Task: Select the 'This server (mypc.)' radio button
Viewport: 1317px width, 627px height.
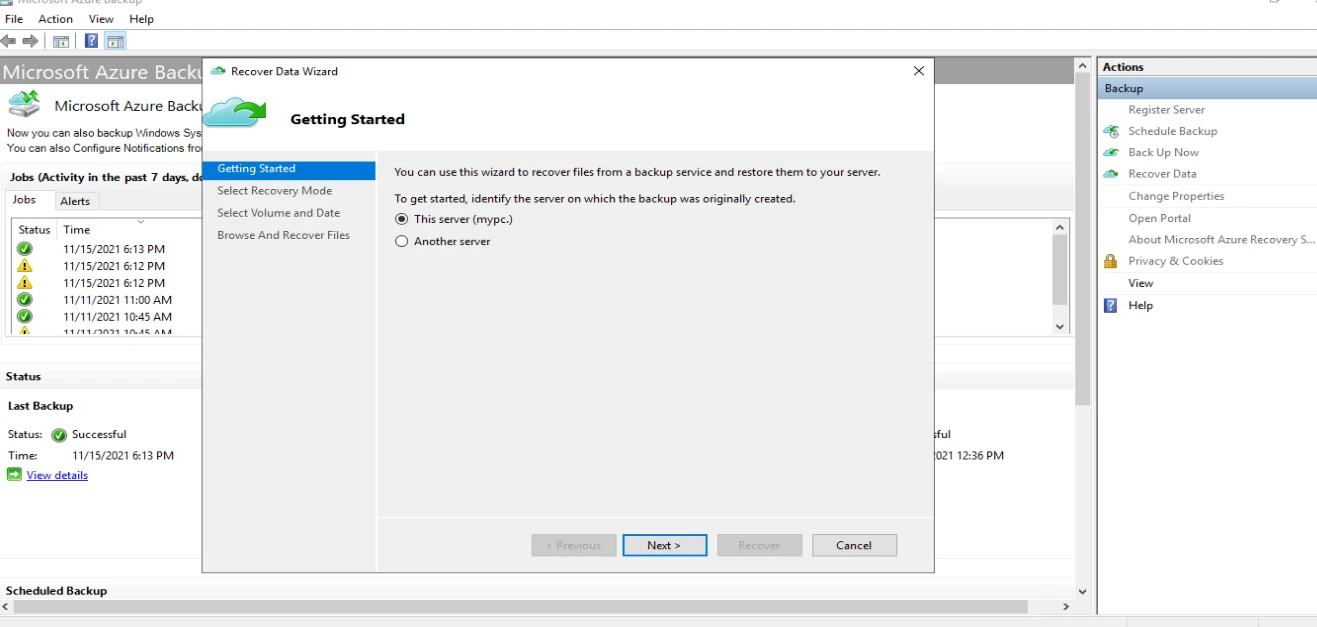Action: coord(401,219)
